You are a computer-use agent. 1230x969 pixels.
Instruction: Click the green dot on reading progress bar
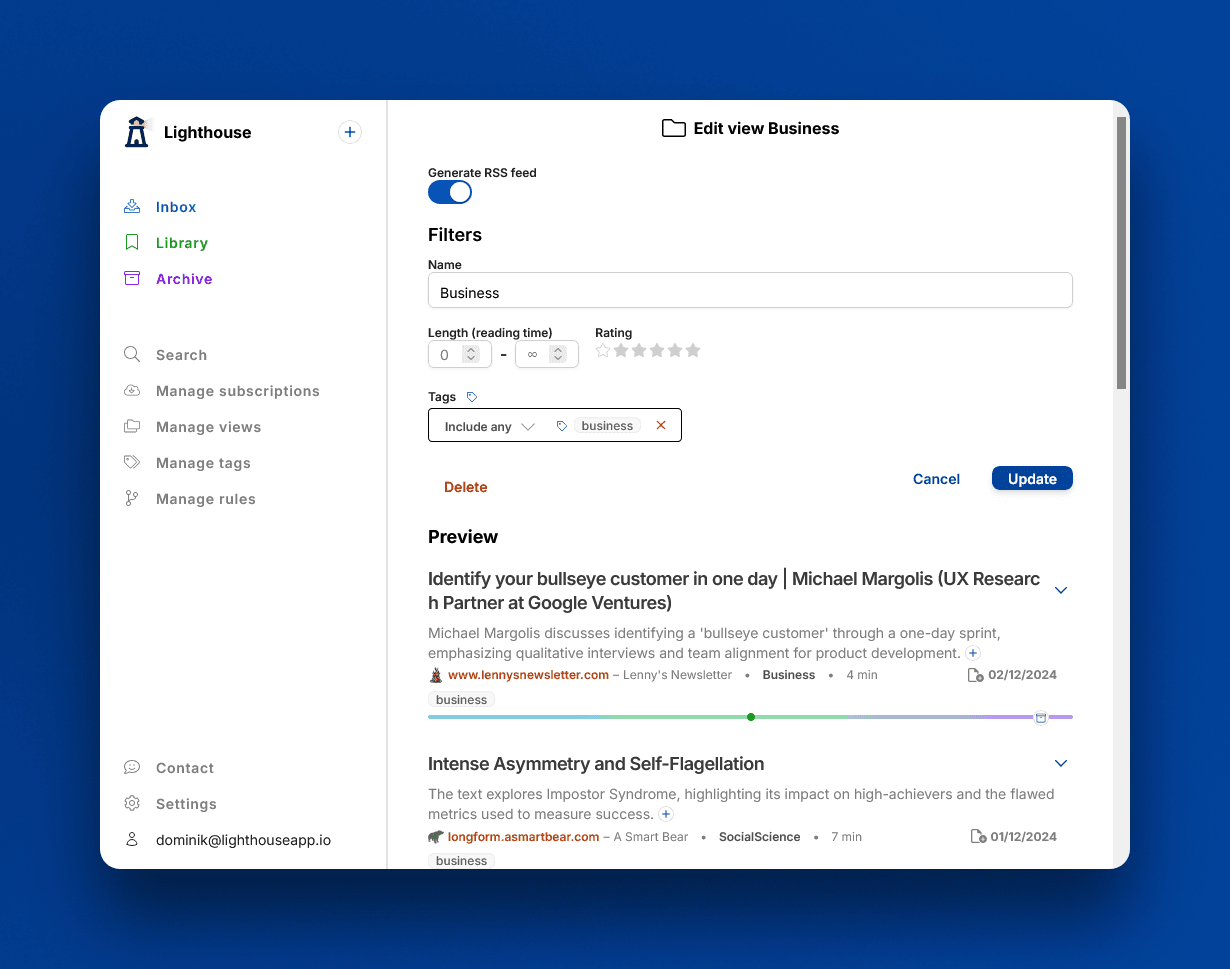[x=751, y=717]
